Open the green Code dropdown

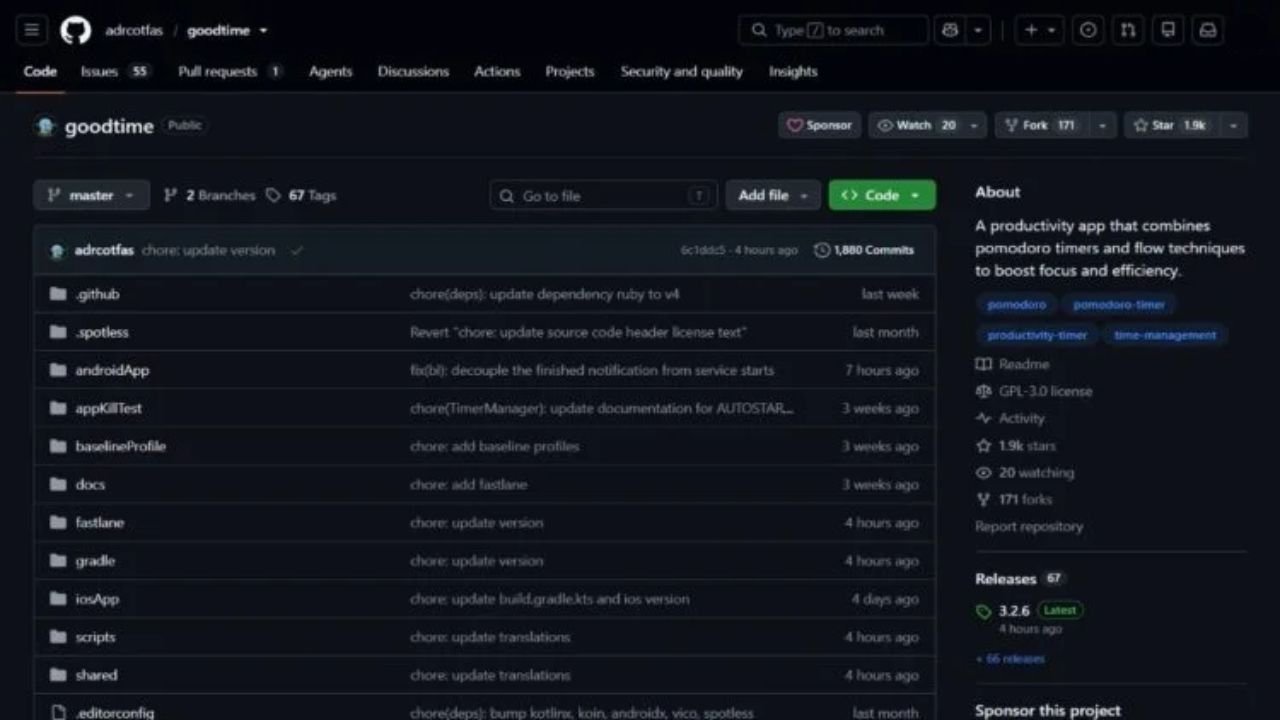pyautogui.click(x=882, y=195)
